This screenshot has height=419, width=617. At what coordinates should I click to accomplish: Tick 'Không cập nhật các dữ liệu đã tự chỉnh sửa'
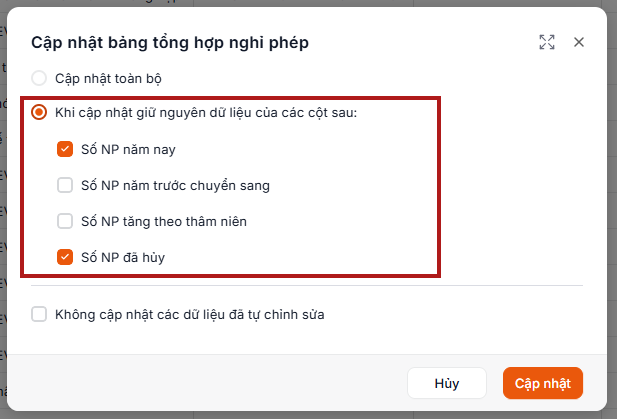click(x=39, y=314)
